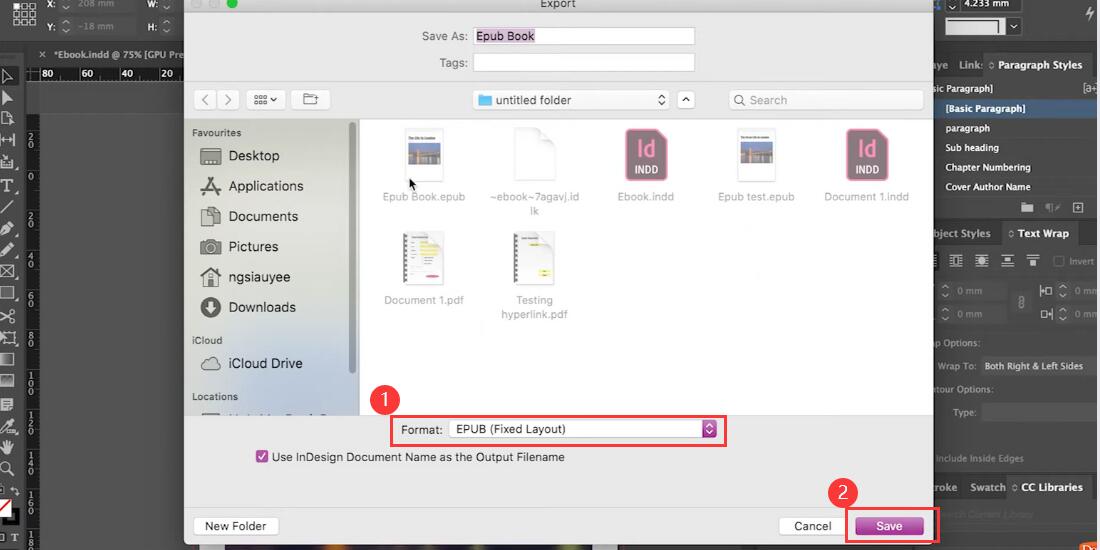
Task: Create new folder via toolbar icon
Action: [x=310, y=100]
